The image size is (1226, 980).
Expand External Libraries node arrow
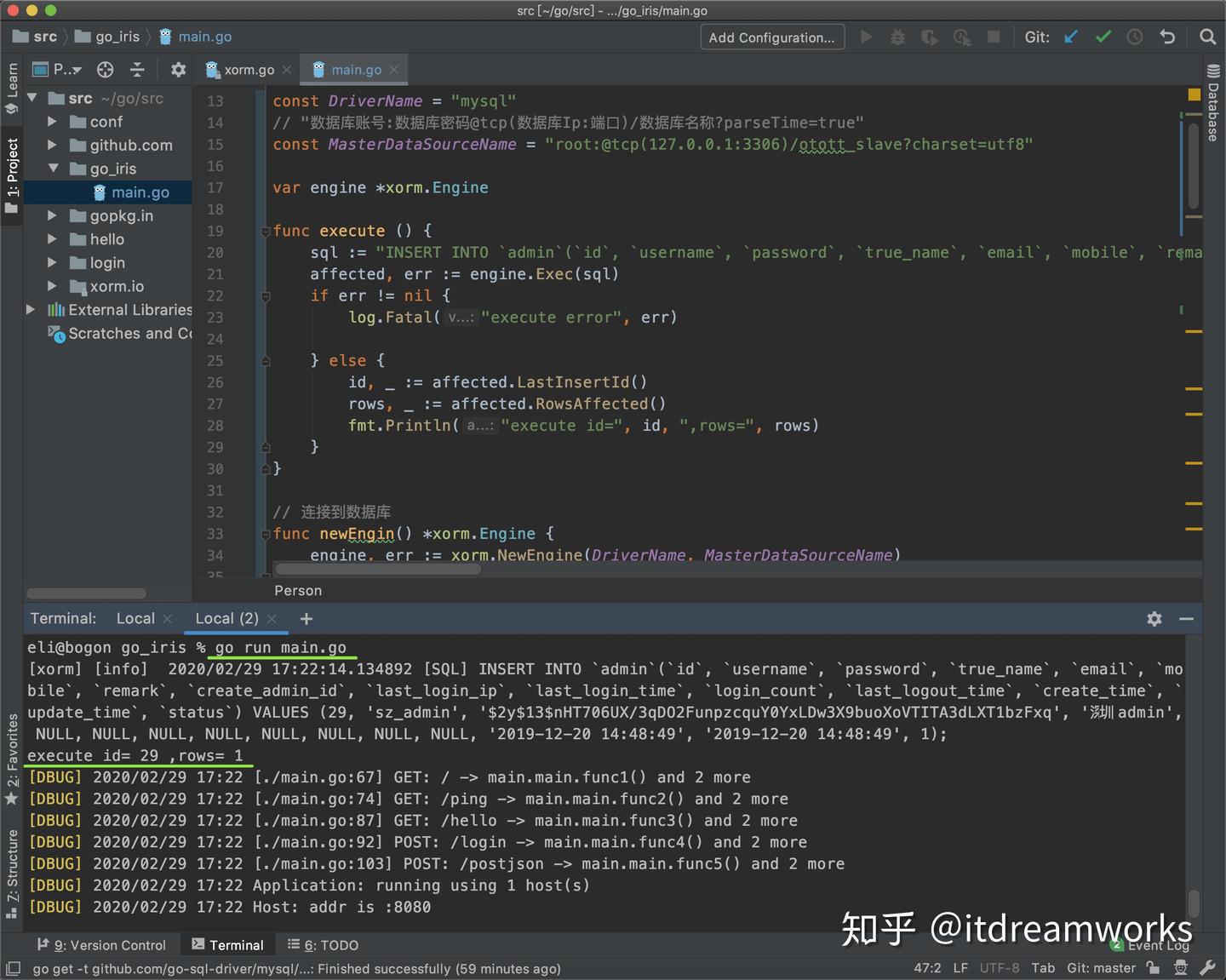click(x=32, y=310)
